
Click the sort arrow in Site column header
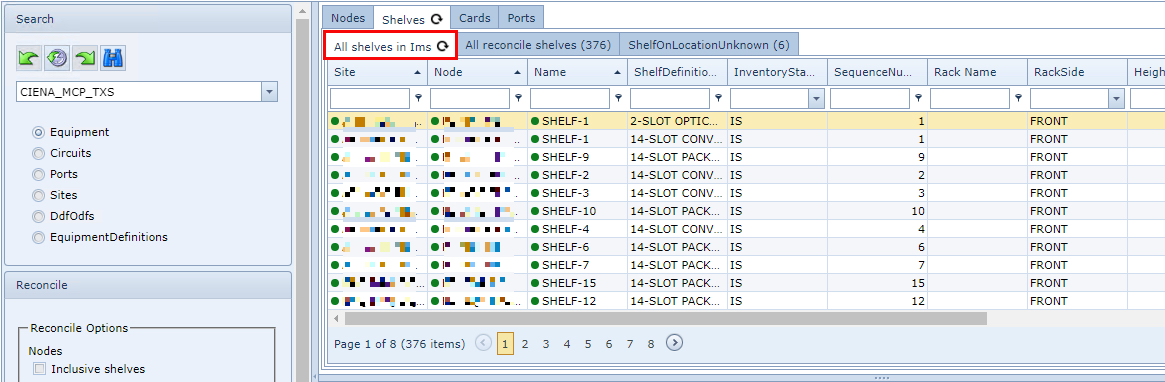click(x=417, y=73)
